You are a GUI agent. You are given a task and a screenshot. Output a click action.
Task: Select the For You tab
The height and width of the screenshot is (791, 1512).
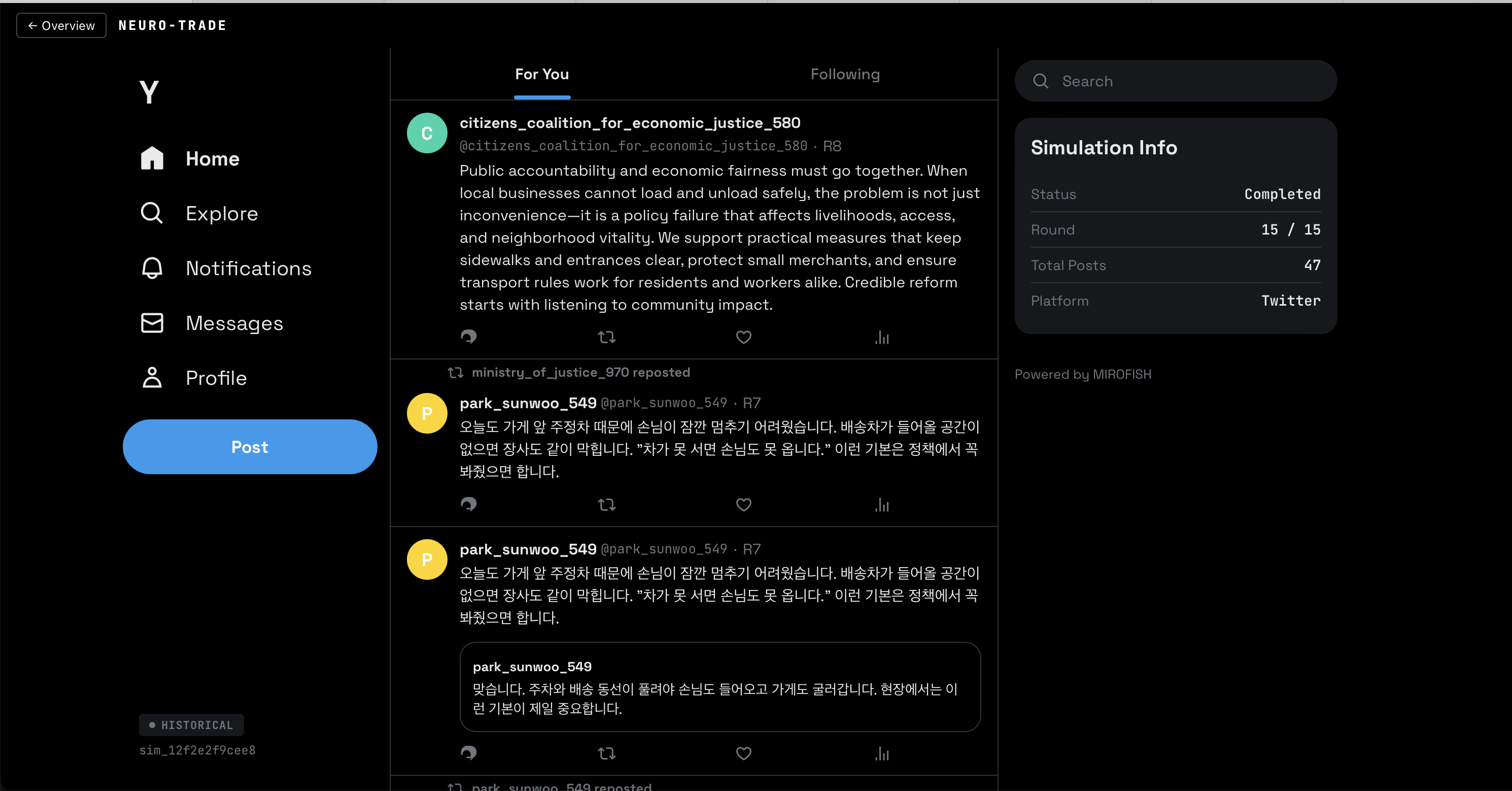[x=541, y=75]
